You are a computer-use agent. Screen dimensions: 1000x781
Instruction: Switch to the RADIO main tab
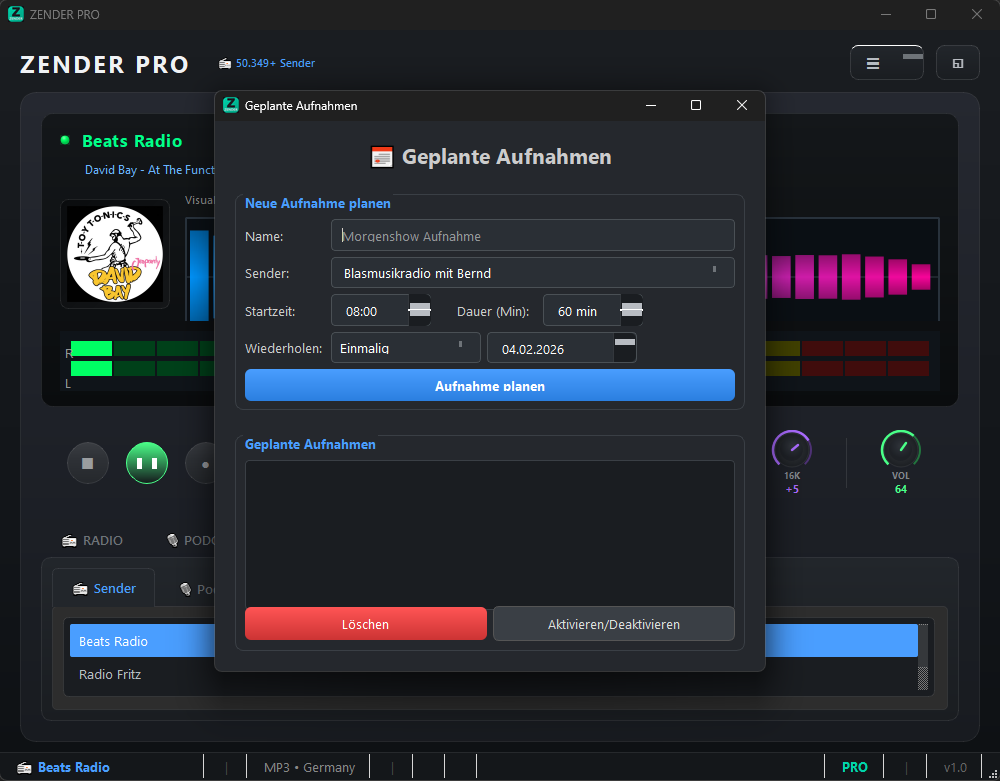92,541
